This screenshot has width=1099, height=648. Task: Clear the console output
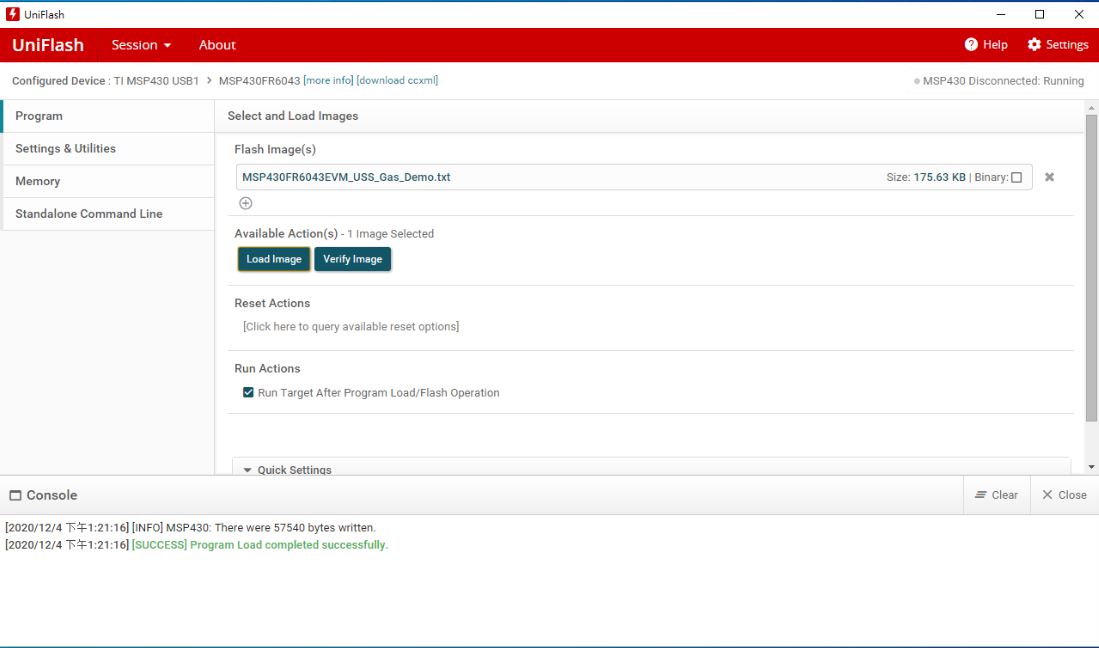[x=997, y=495]
